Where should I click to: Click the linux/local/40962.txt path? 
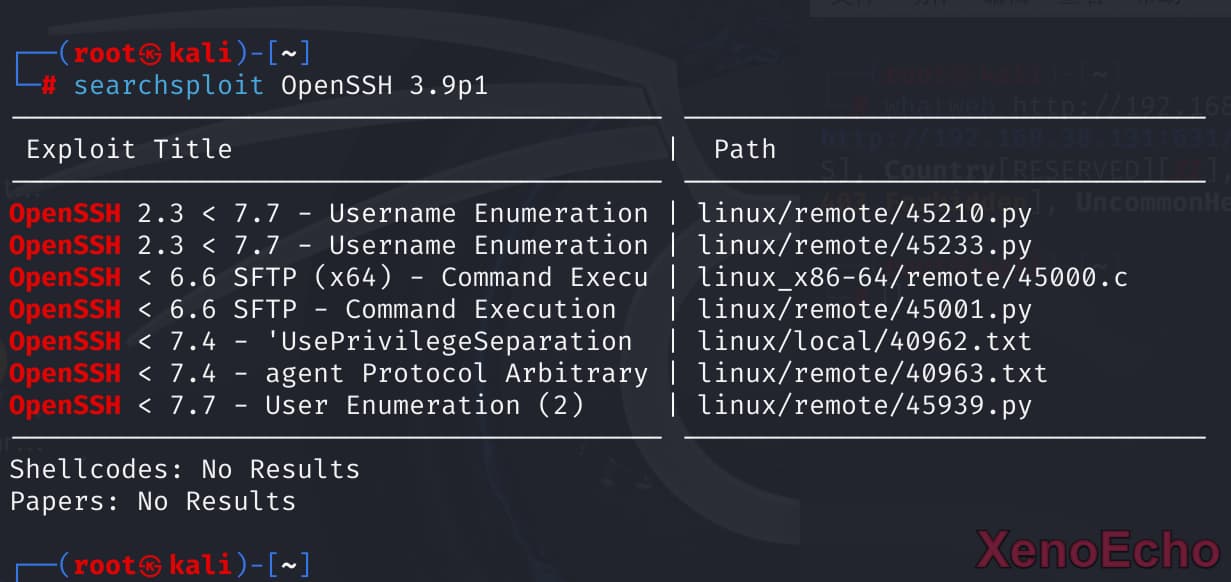pos(864,341)
